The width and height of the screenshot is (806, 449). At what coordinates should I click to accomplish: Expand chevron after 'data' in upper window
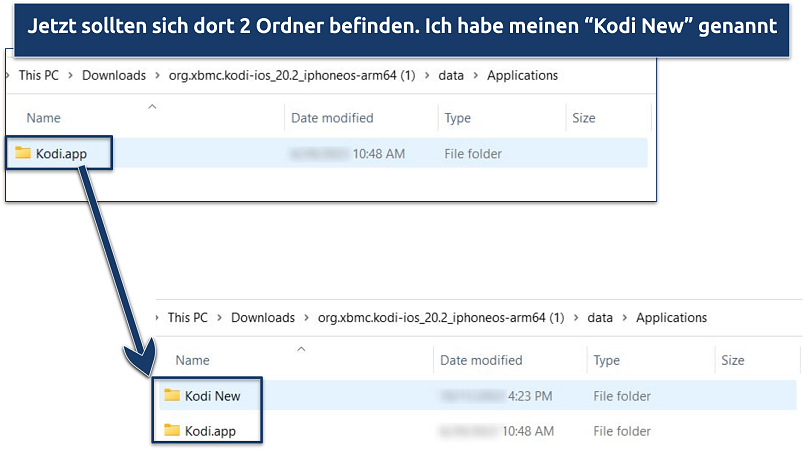pyautogui.click(x=475, y=76)
